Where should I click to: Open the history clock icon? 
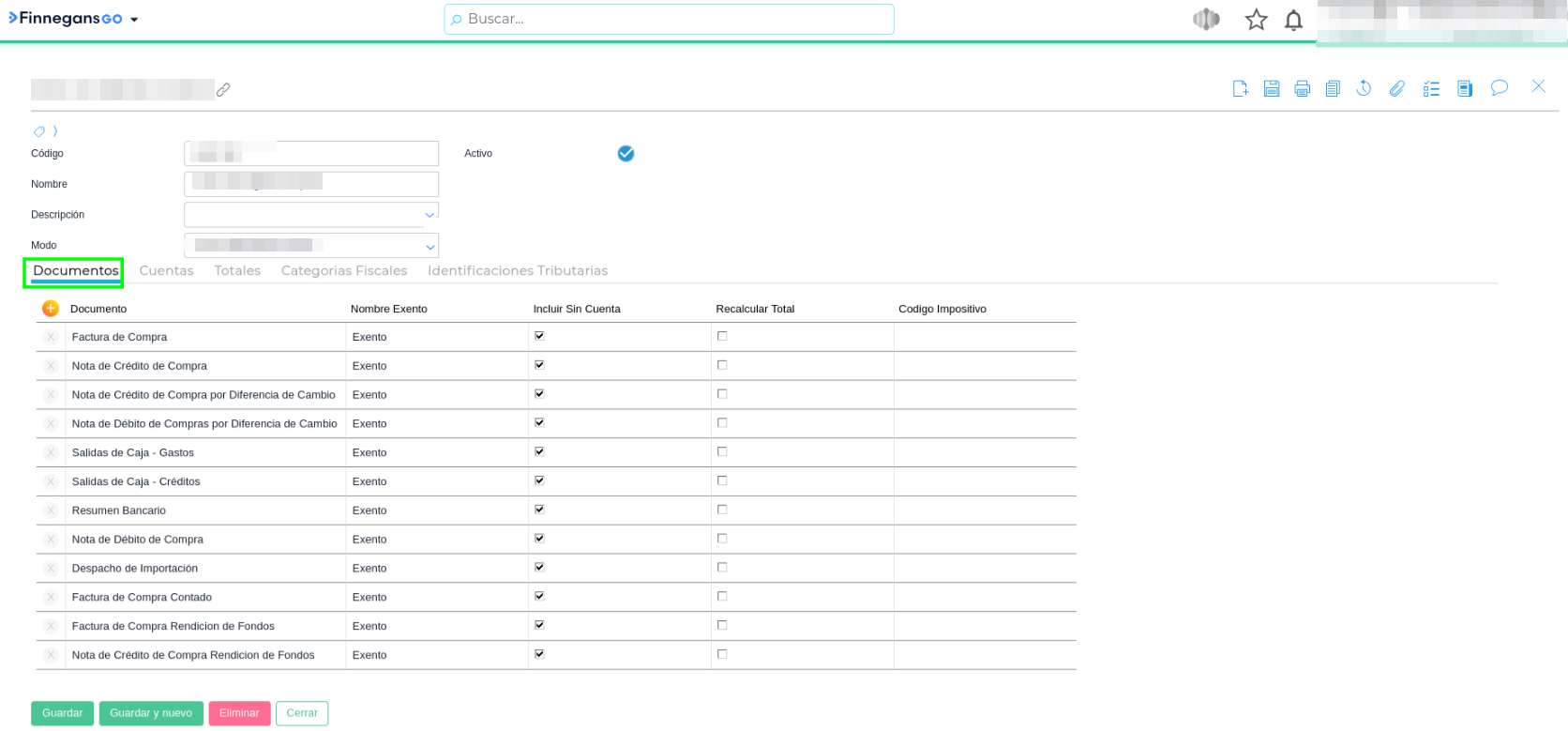[x=1364, y=88]
